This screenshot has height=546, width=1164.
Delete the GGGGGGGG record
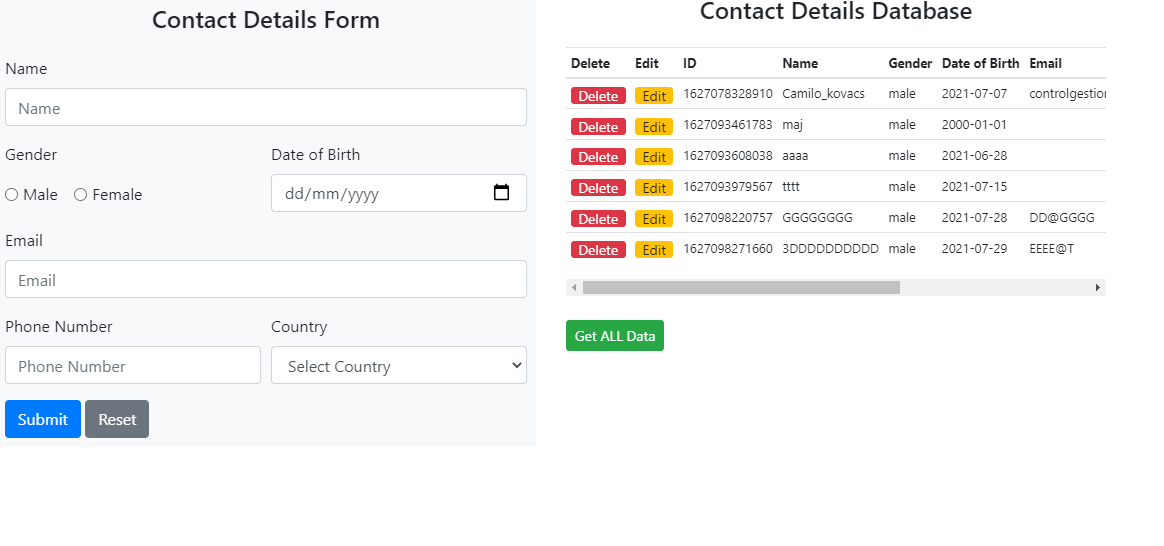click(x=598, y=219)
